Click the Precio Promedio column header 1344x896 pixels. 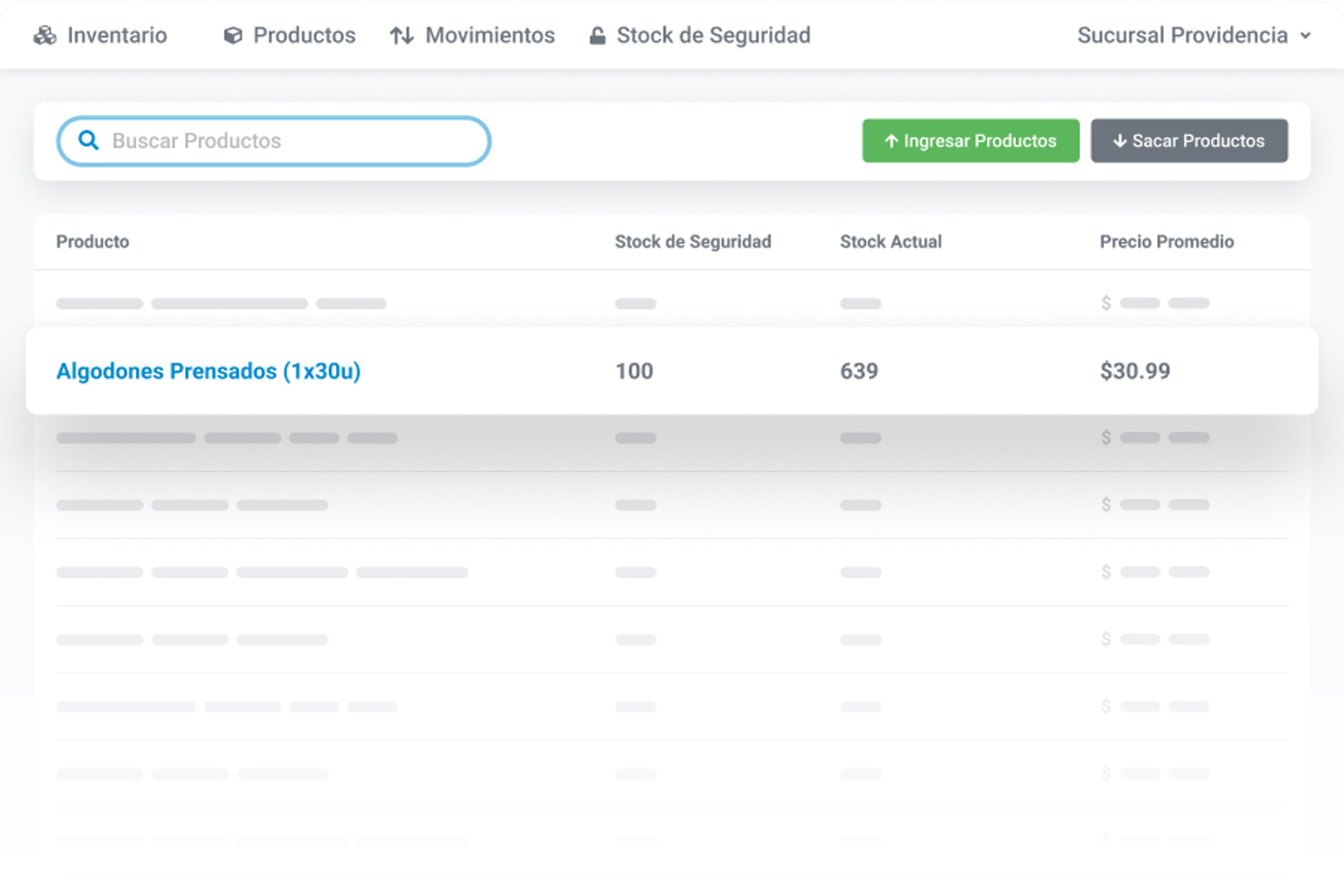pos(1167,242)
